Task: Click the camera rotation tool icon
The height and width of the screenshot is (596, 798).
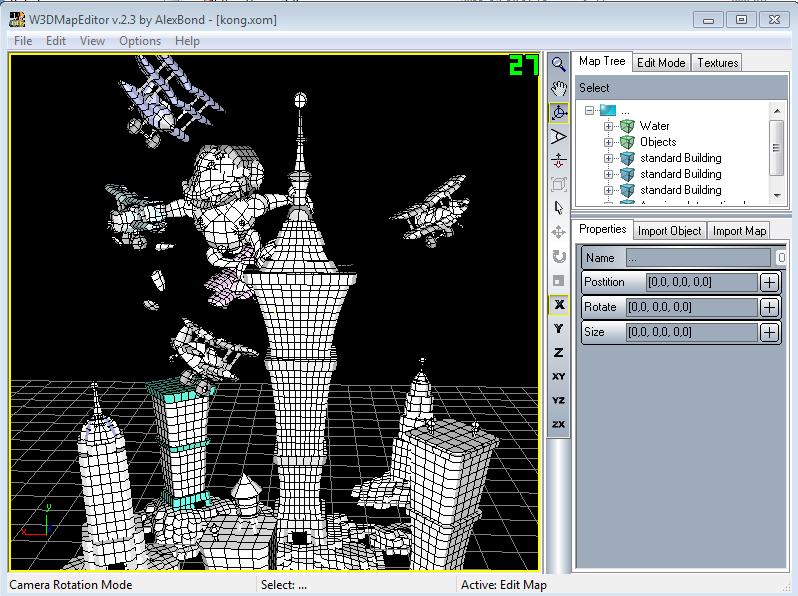Action: pos(559,113)
